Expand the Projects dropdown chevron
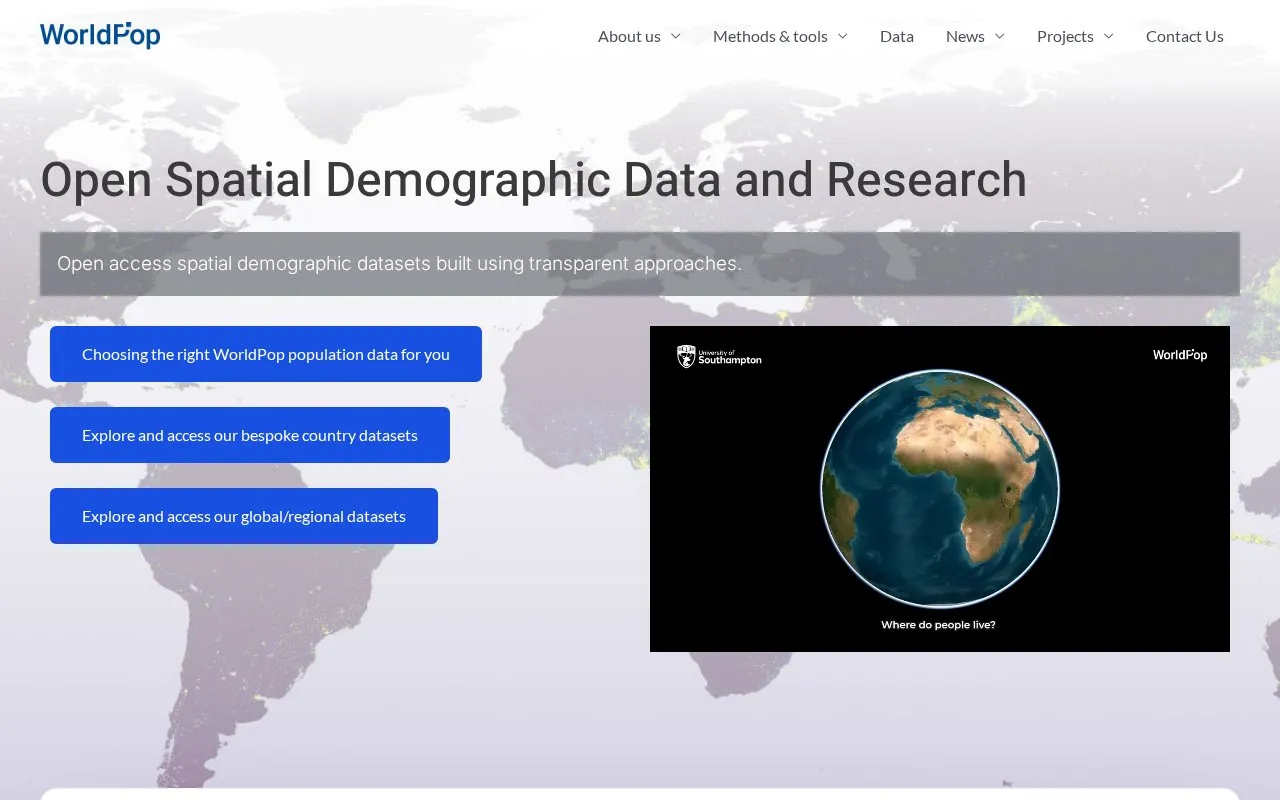Screen dimensions: 1280x800 [1109, 36]
